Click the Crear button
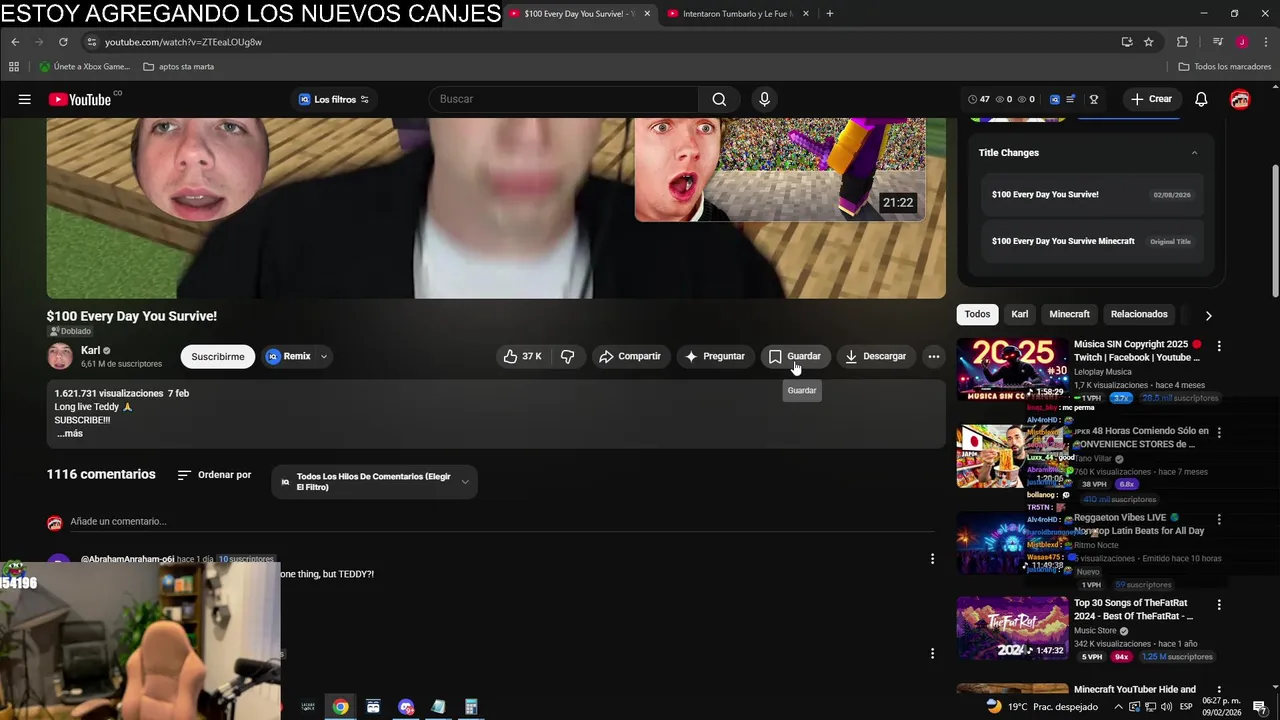 (1151, 99)
